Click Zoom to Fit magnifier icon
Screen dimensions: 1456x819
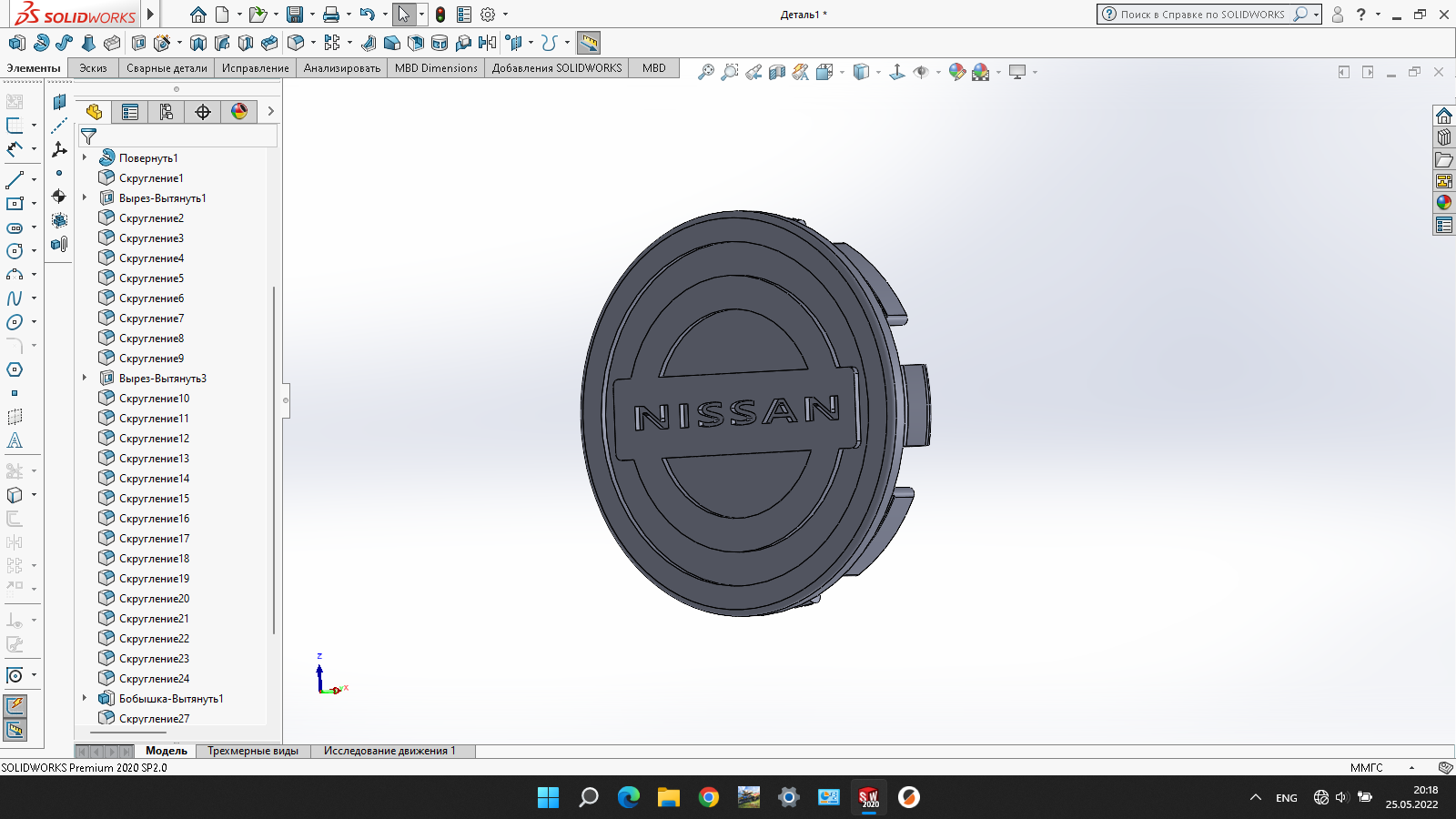(x=706, y=72)
